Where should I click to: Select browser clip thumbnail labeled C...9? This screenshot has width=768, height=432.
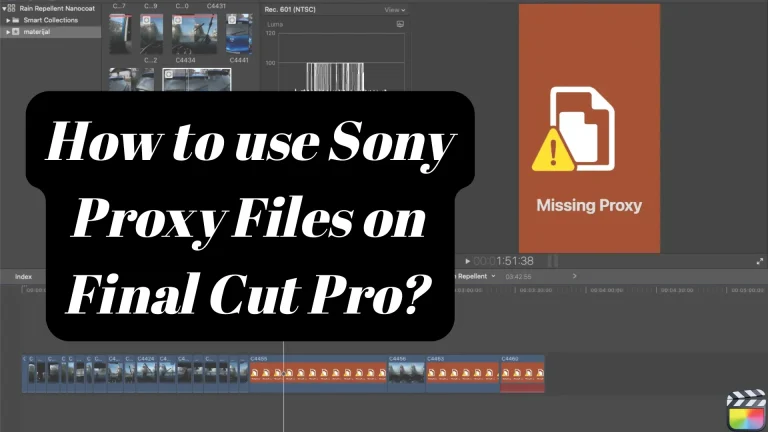pyautogui.click(x=151, y=34)
